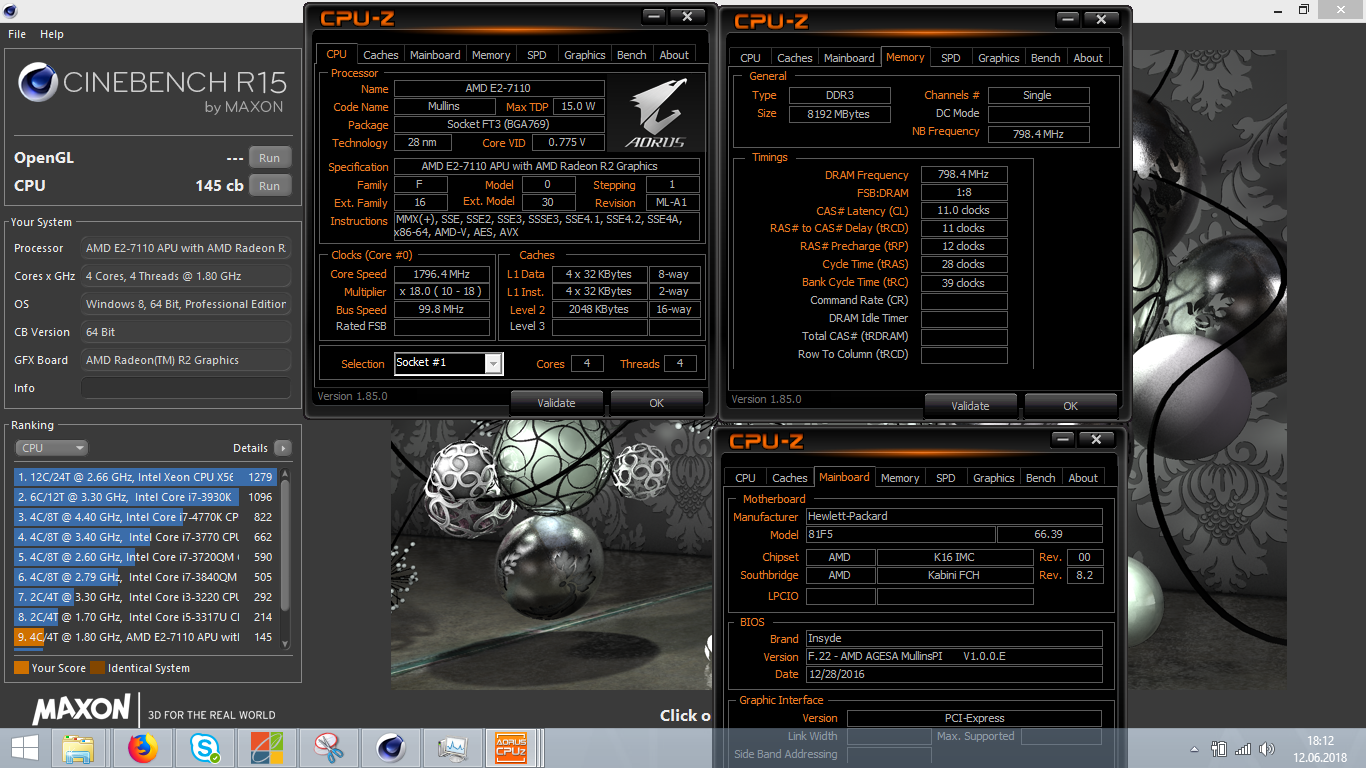
Task: Open SPD tab in CPU window
Action: tap(537, 55)
